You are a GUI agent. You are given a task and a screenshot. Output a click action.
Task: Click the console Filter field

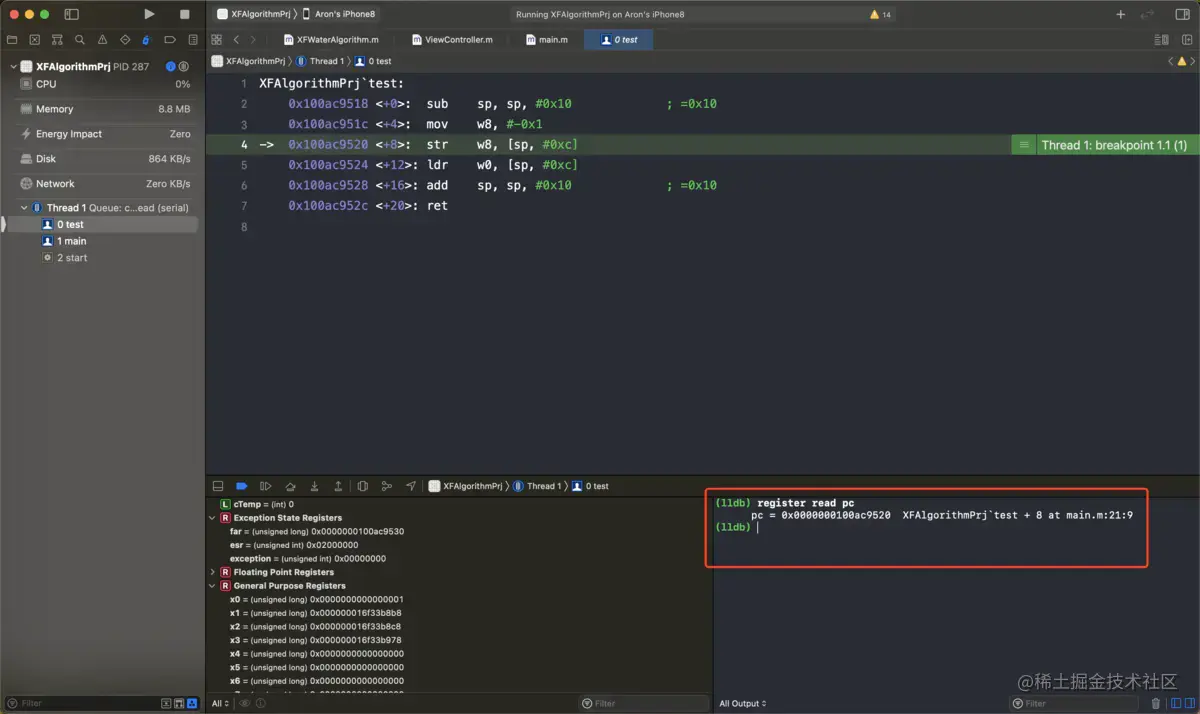pyautogui.click(x=1074, y=704)
